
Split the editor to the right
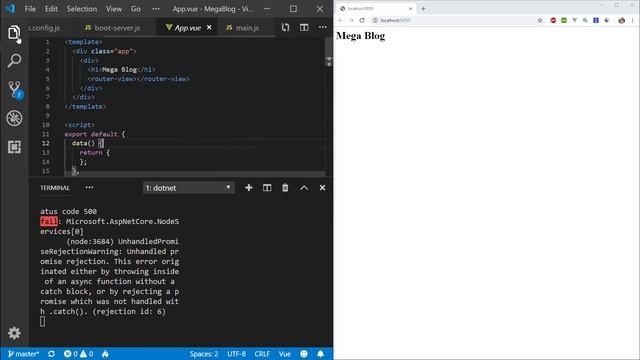pos(304,27)
